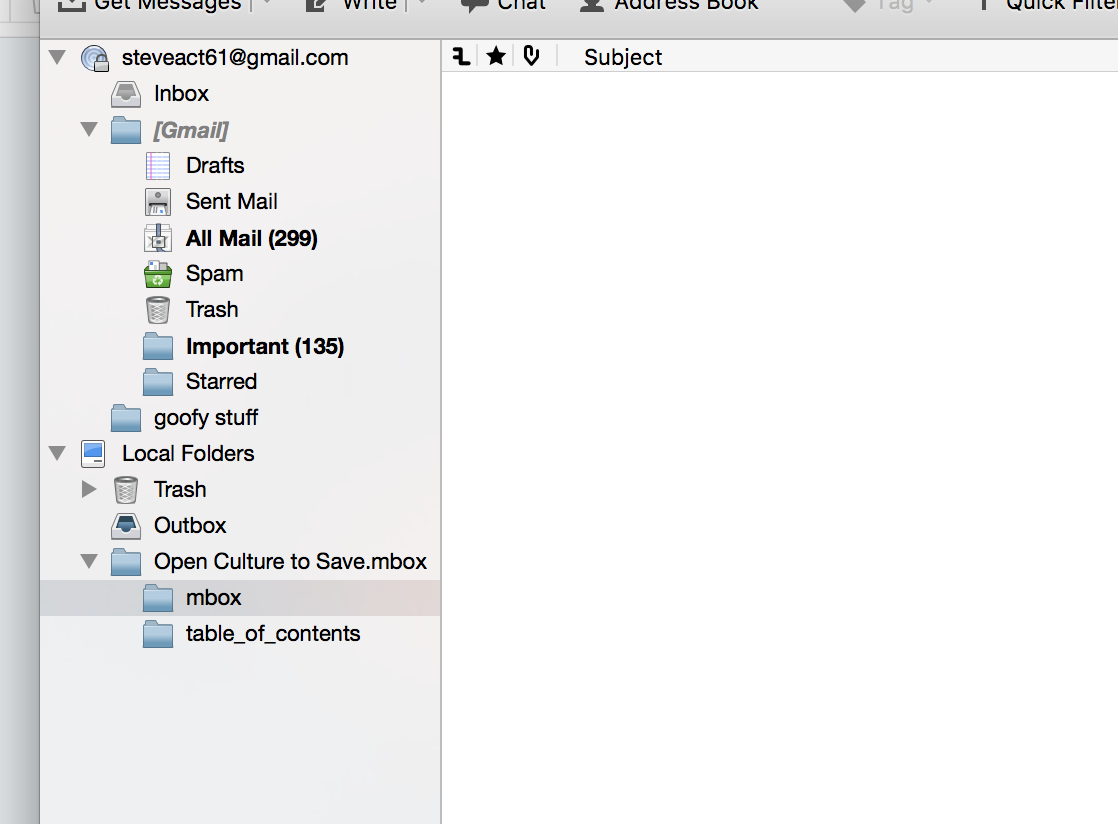
Task: Sort messages by the starred column
Action: tap(496, 57)
